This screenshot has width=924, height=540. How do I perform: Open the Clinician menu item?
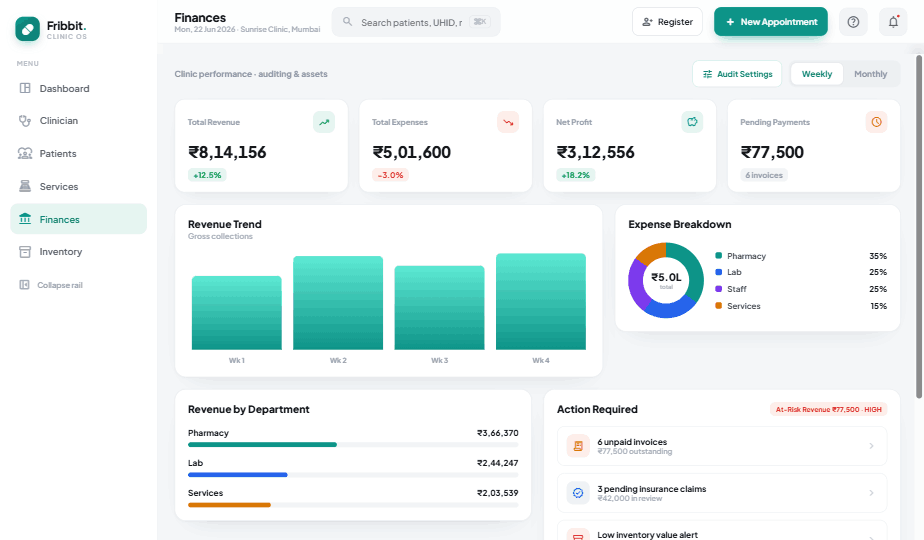(x=78, y=121)
